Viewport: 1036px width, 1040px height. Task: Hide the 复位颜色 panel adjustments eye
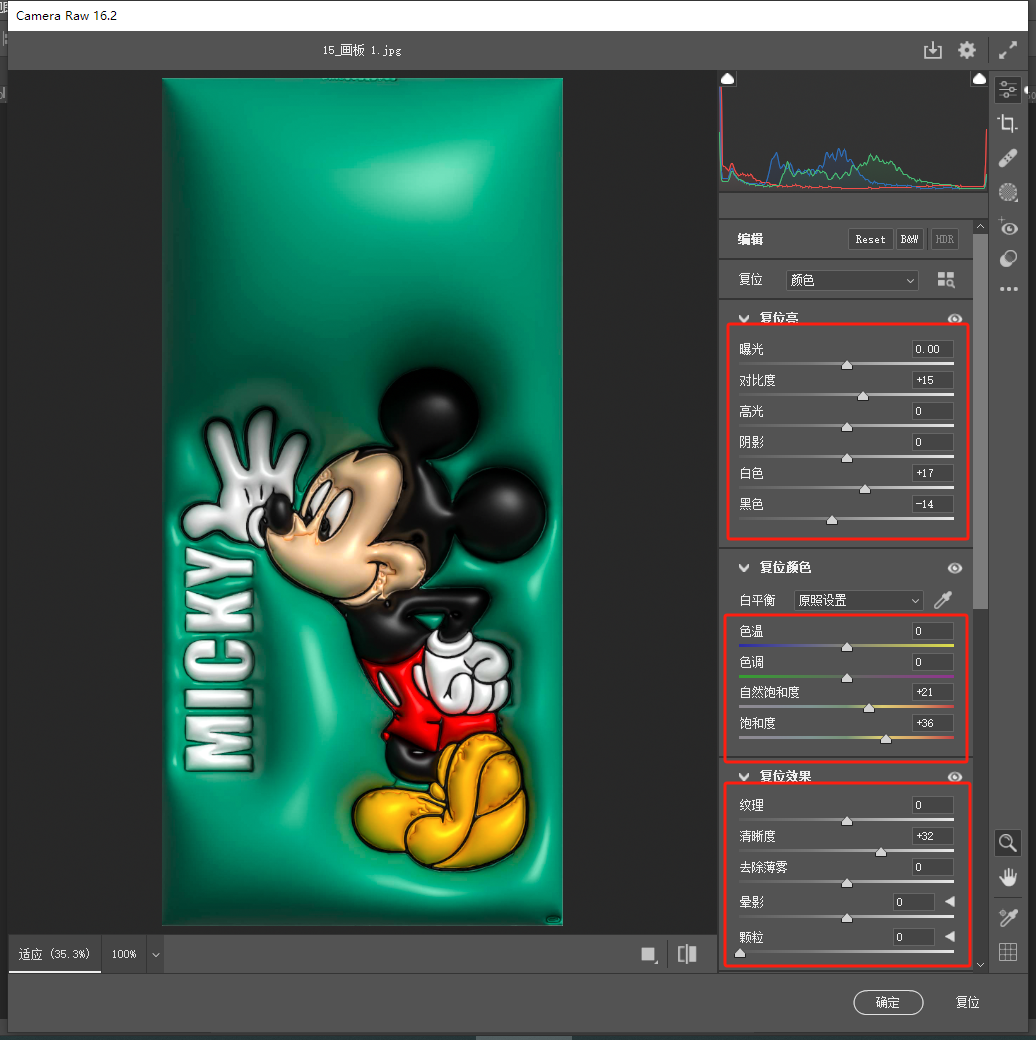coord(954,568)
